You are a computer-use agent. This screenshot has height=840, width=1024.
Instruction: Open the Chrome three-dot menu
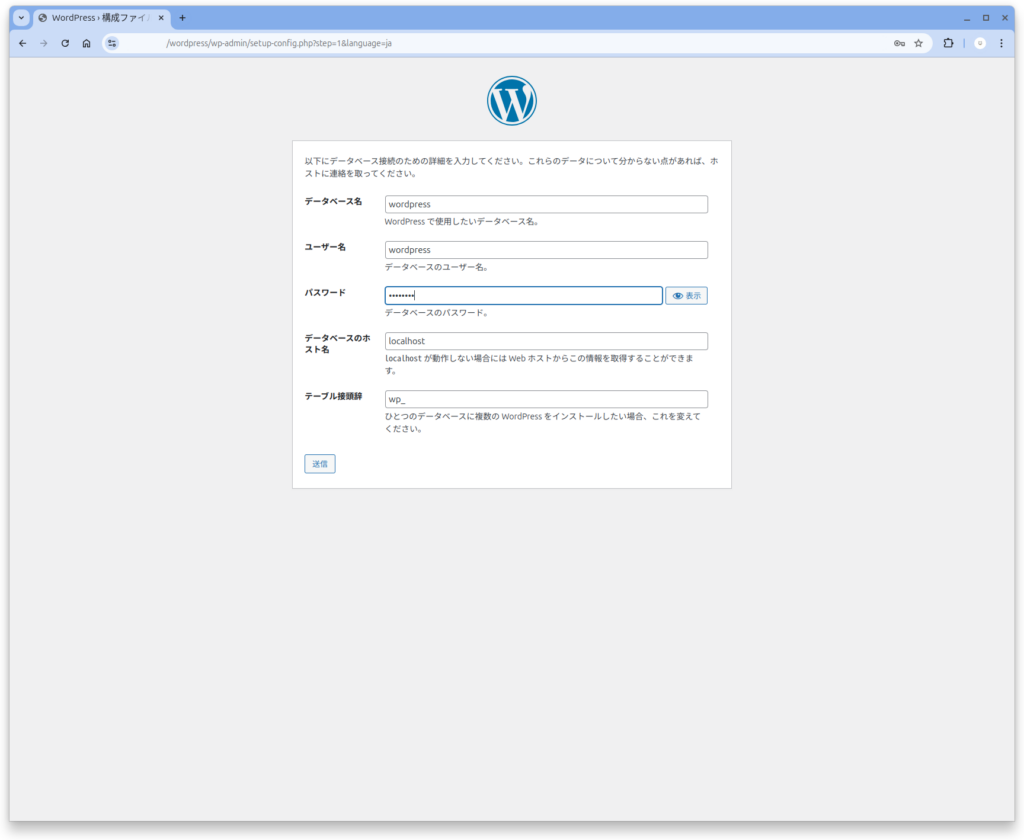point(1001,43)
